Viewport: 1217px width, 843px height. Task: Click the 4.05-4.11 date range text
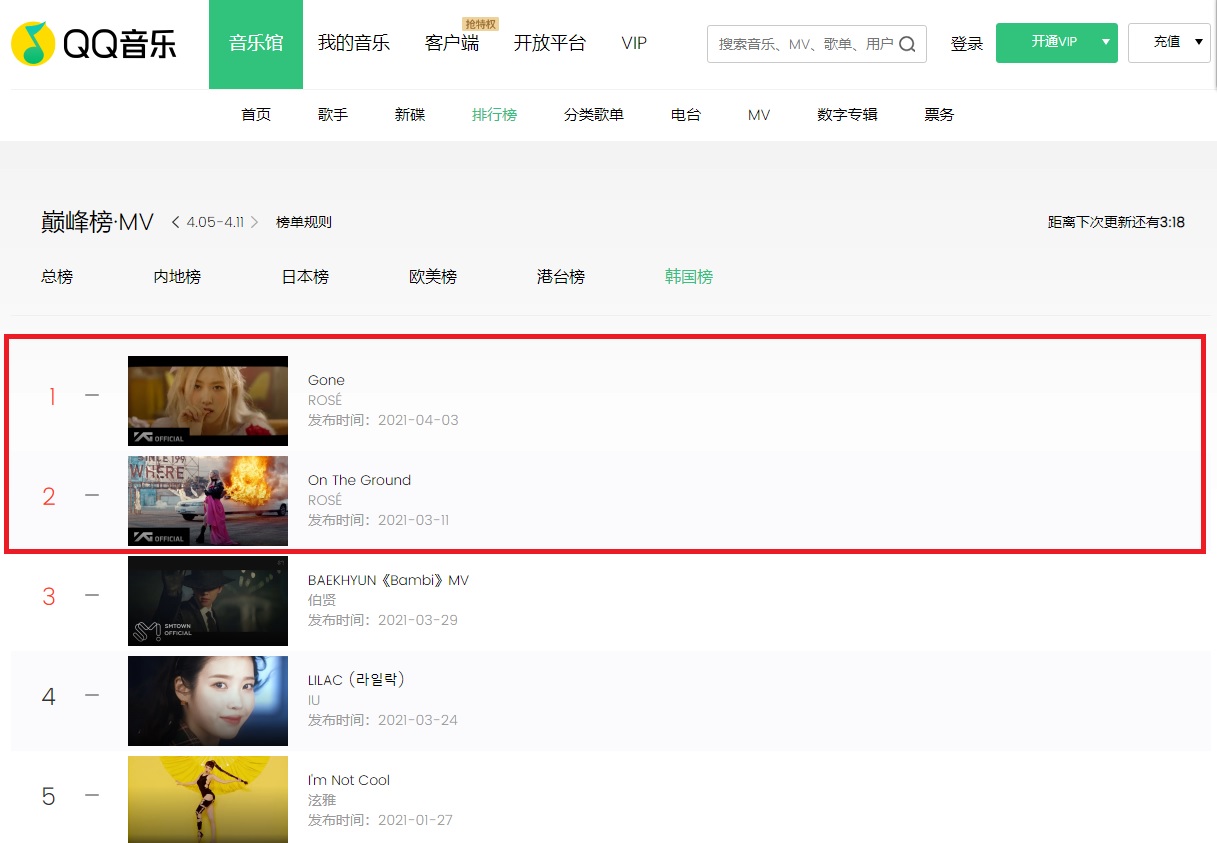coord(215,222)
